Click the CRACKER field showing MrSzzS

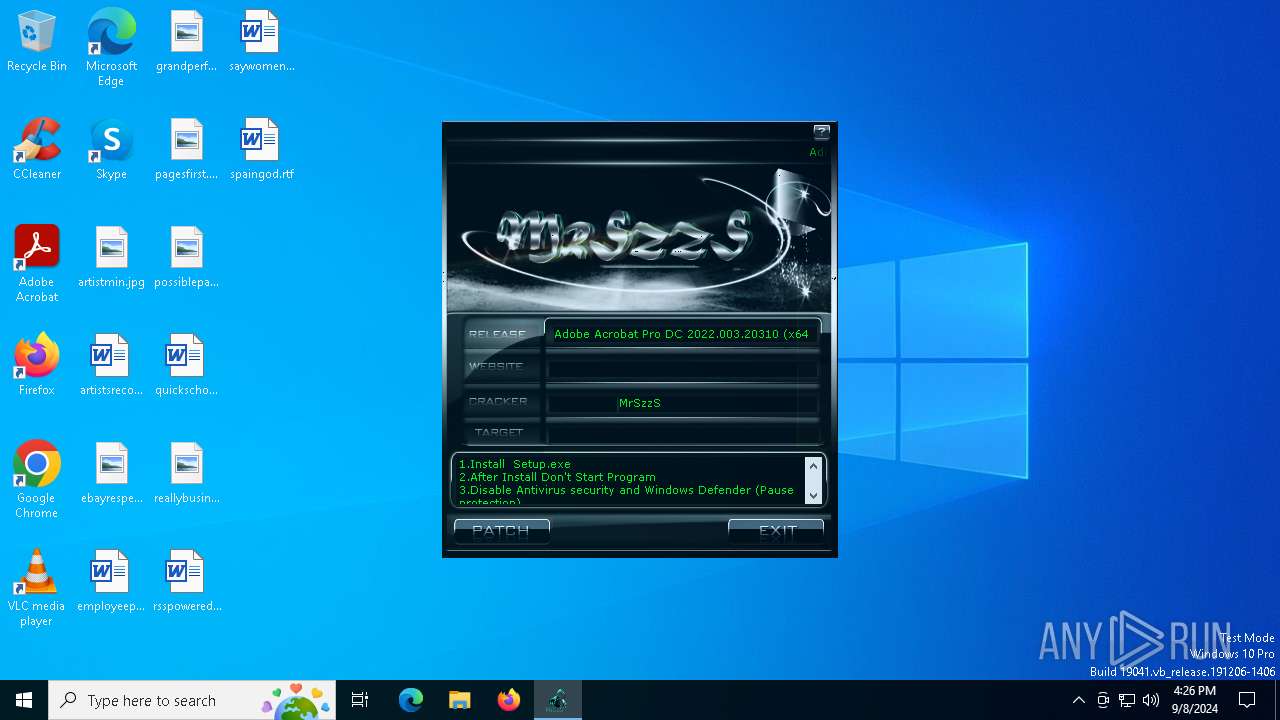(x=682, y=402)
